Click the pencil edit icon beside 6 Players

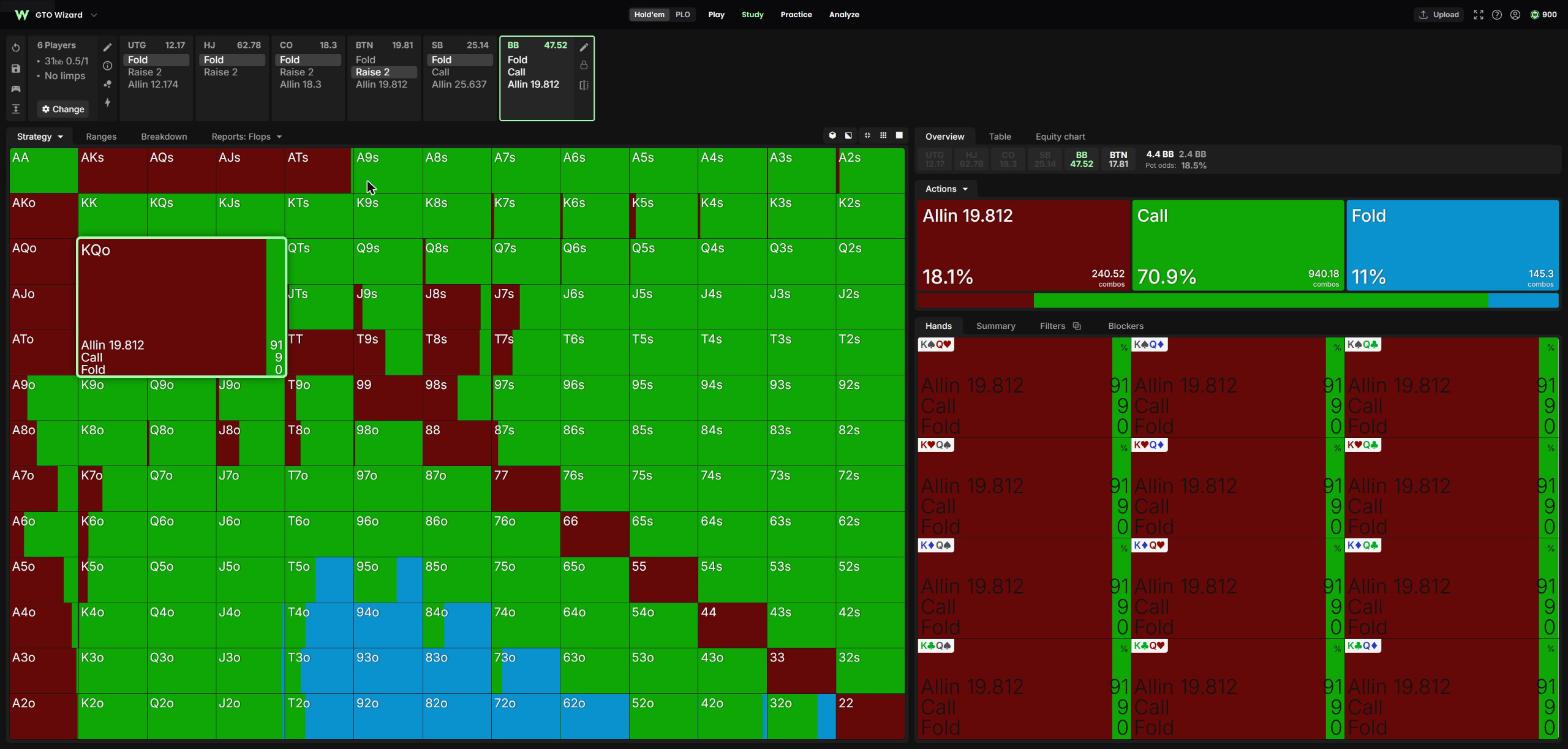pos(107,47)
